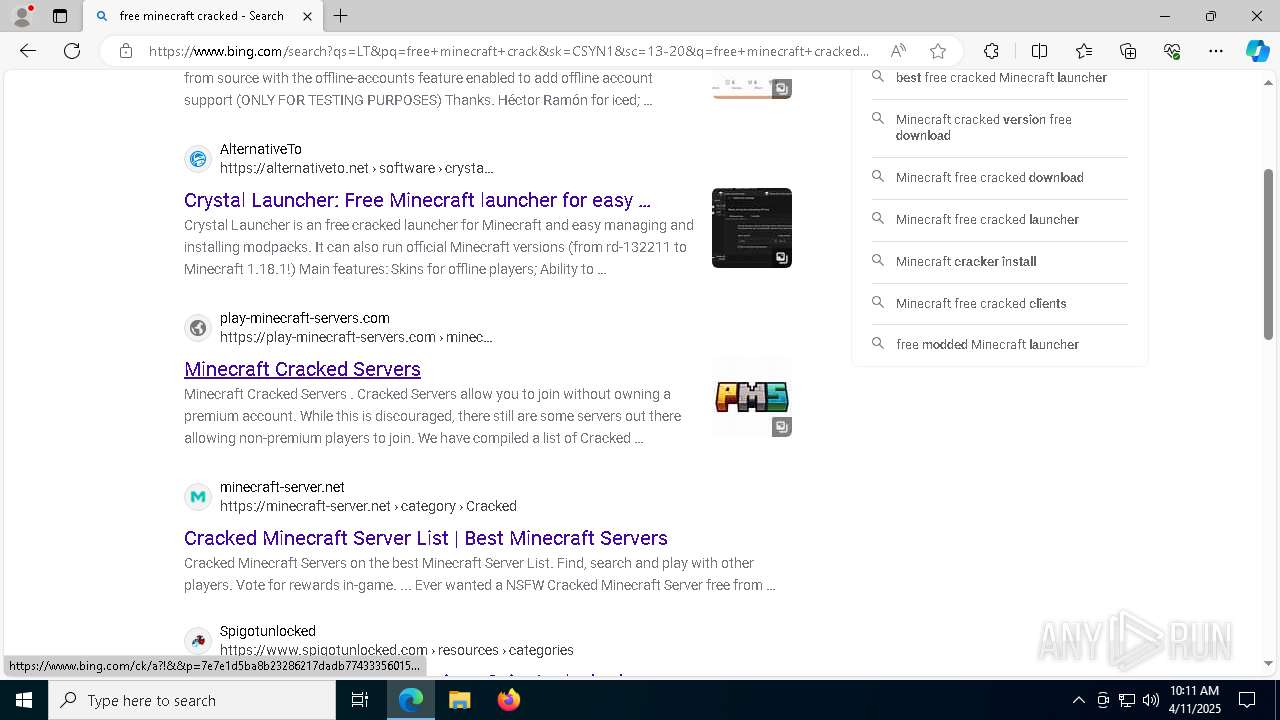This screenshot has height=720, width=1280.
Task: Click the address bar URL
Action: [x=509, y=51]
